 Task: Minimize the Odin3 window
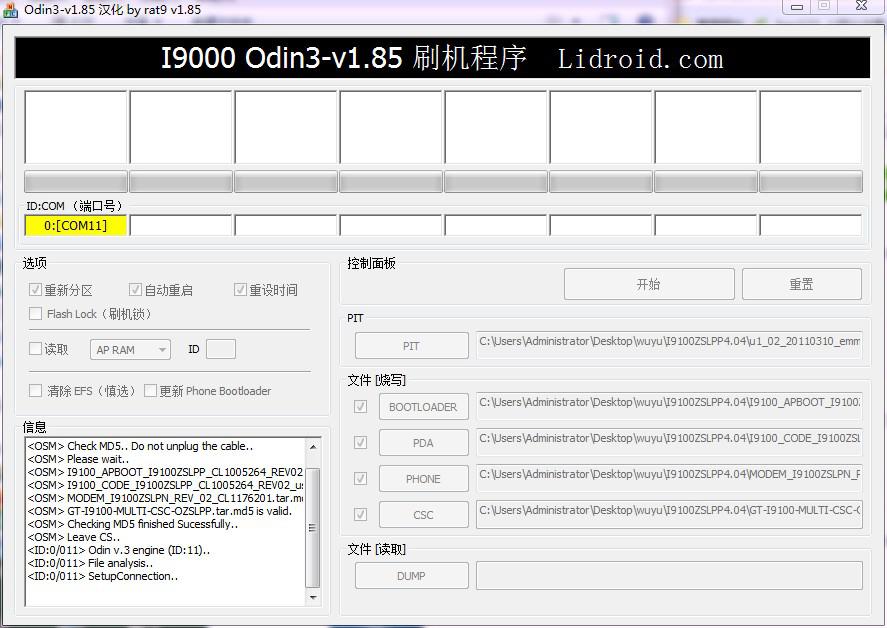click(x=797, y=7)
